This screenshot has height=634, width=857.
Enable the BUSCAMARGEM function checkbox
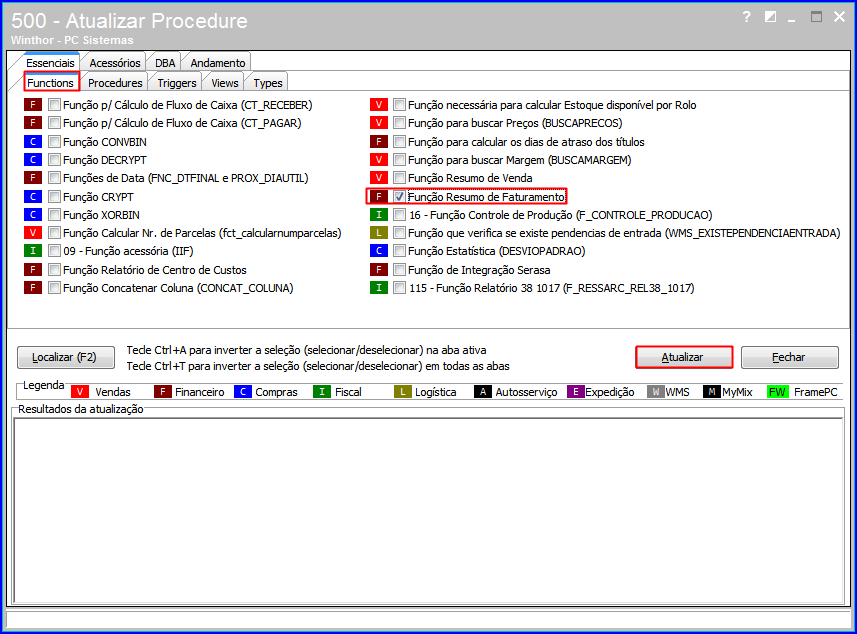400,160
